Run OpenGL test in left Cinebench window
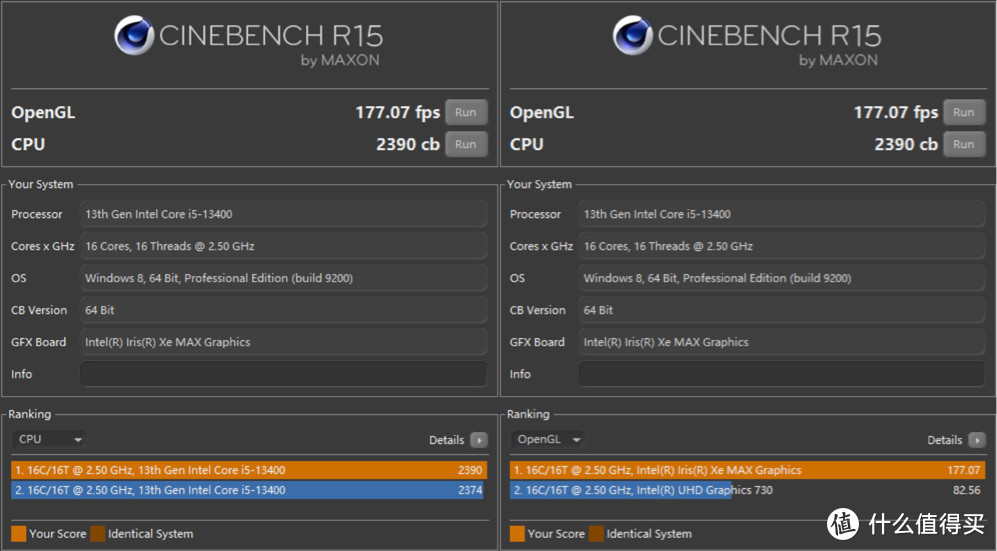 click(466, 112)
